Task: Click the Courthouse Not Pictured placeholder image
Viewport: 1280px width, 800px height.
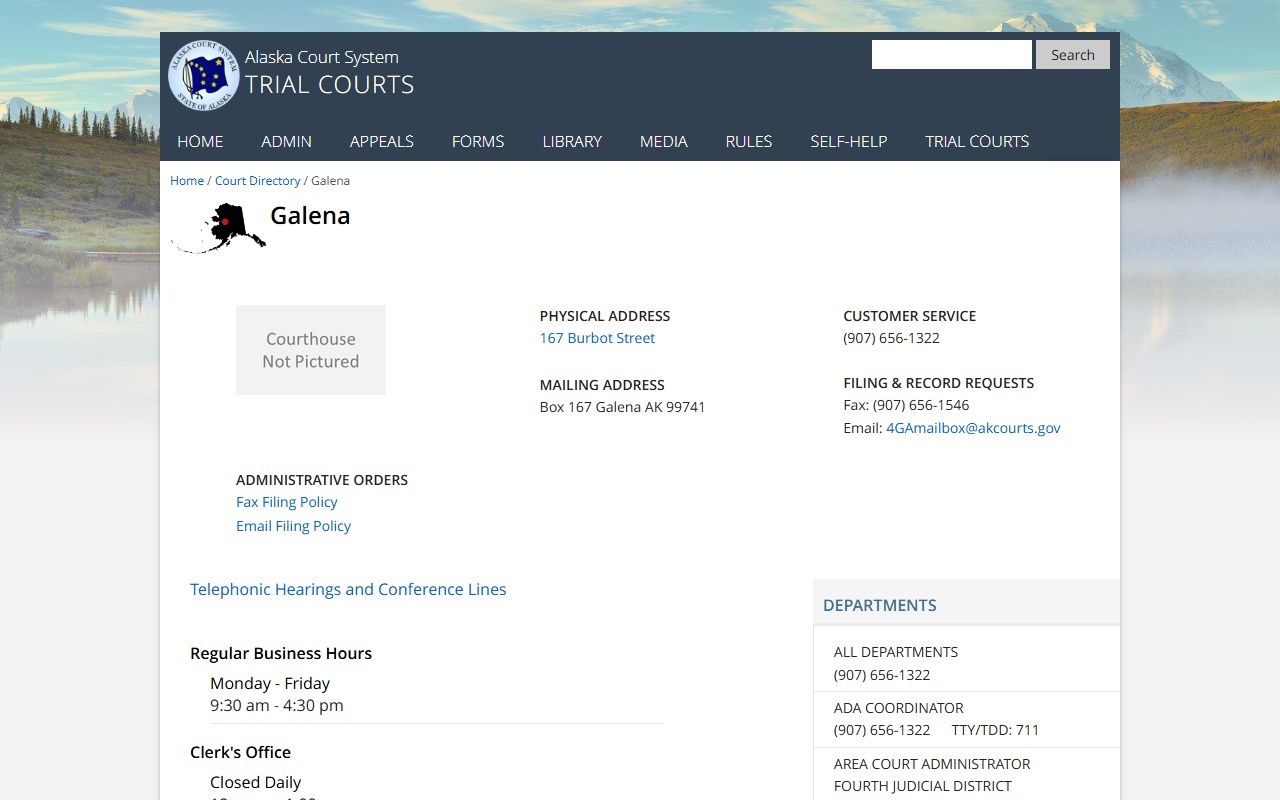Action: (311, 350)
